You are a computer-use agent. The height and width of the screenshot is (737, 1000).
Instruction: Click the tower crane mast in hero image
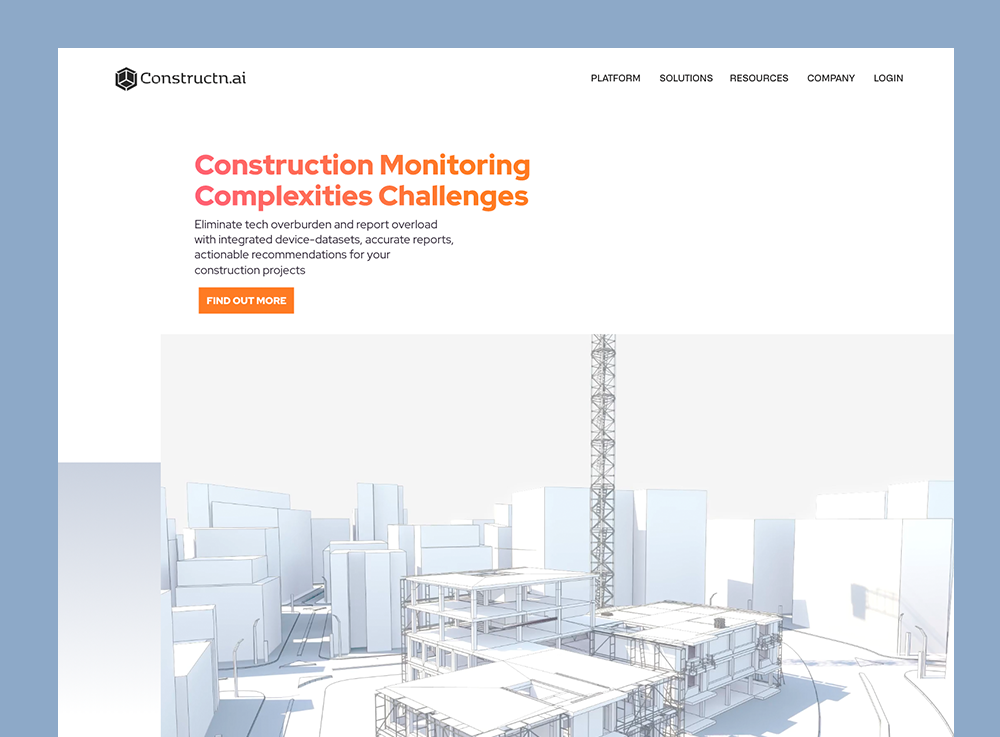[603, 450]
